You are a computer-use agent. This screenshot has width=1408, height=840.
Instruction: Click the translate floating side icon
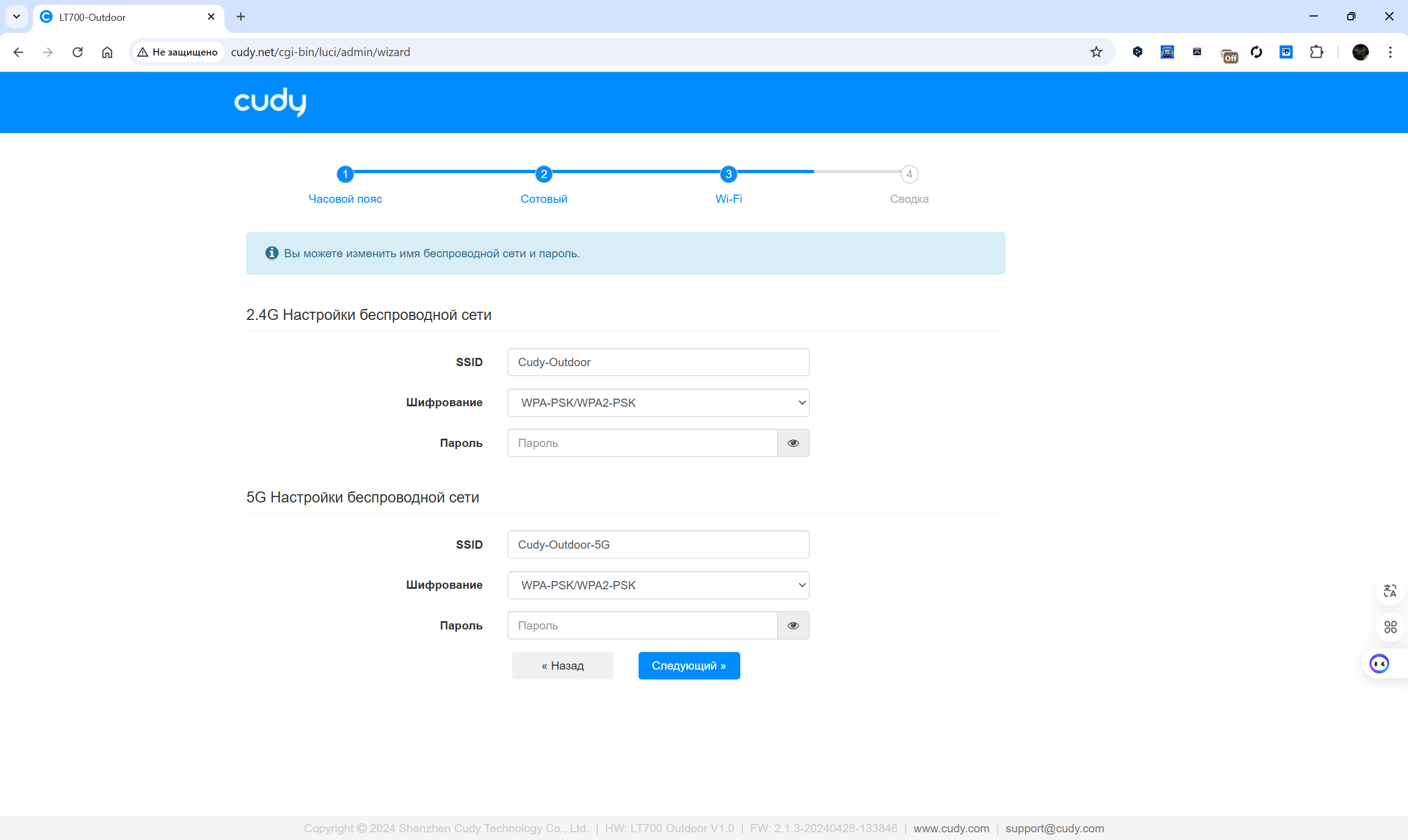point(1390,591)
